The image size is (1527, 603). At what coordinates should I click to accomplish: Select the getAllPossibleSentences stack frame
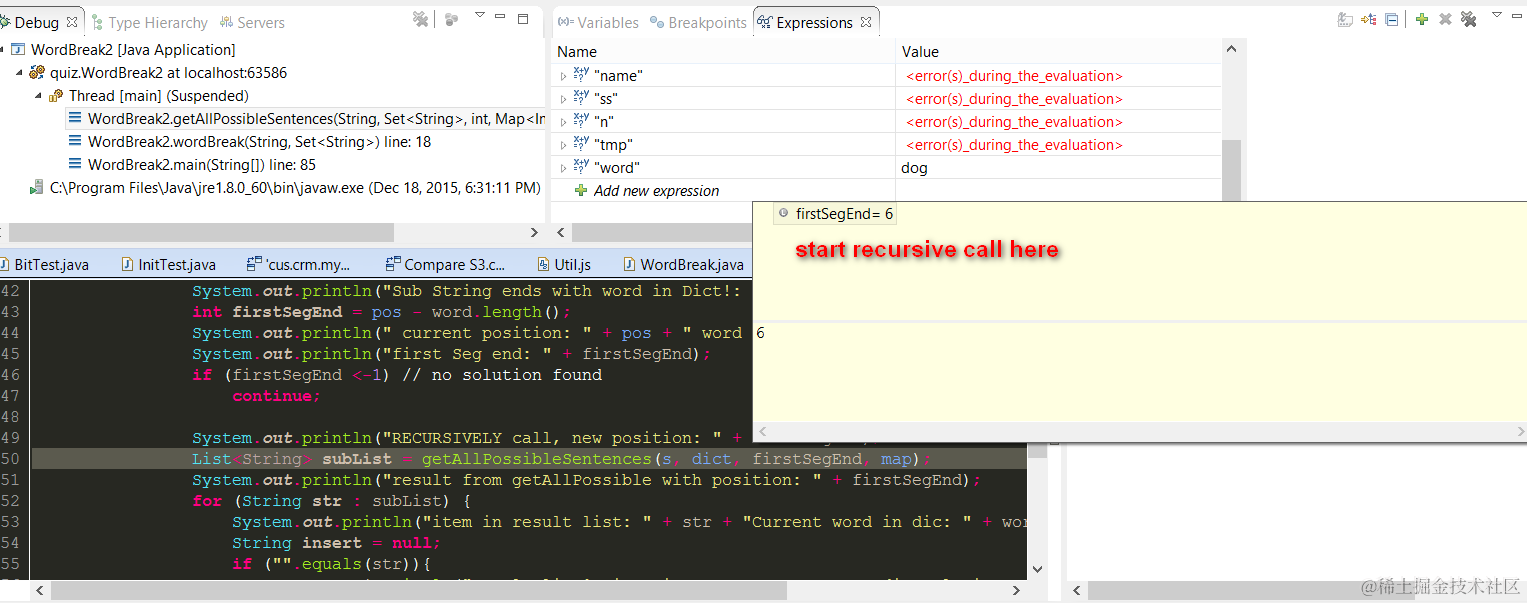306,119
